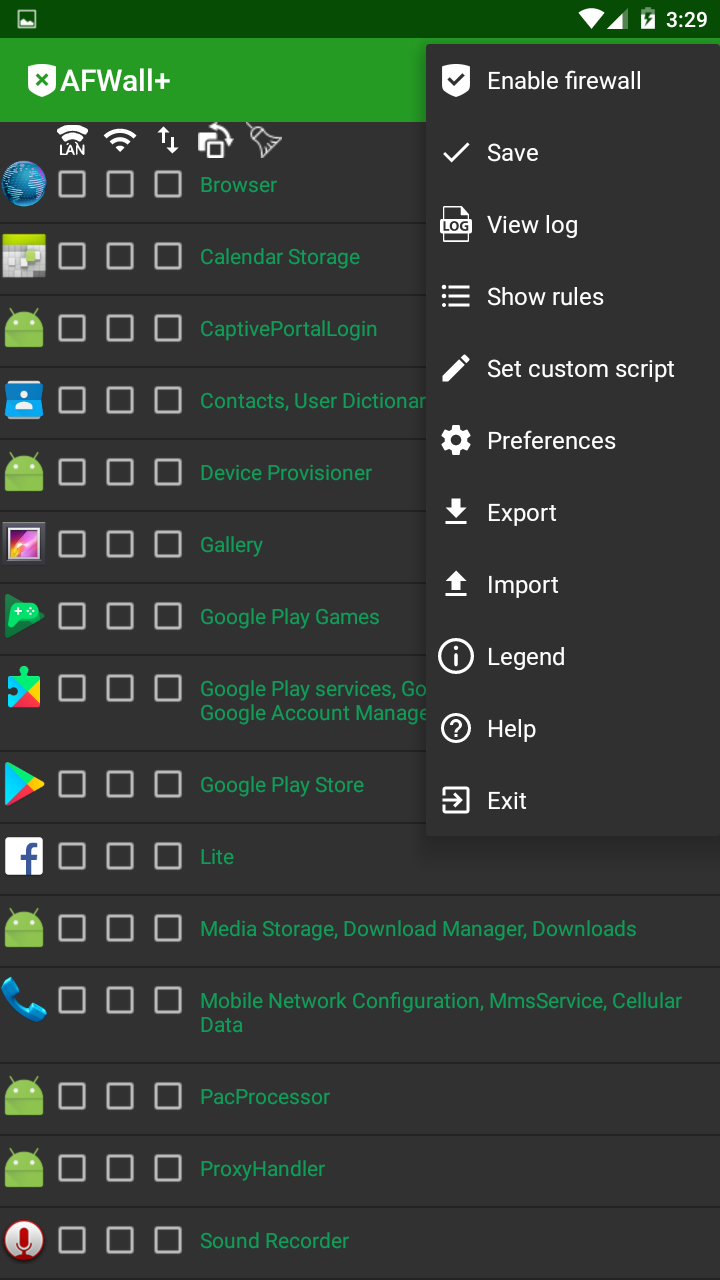Toggle LAN checkbox for PacProcessor
The height and width of the screenshot is (1280, 720).
click(72, 1096)
